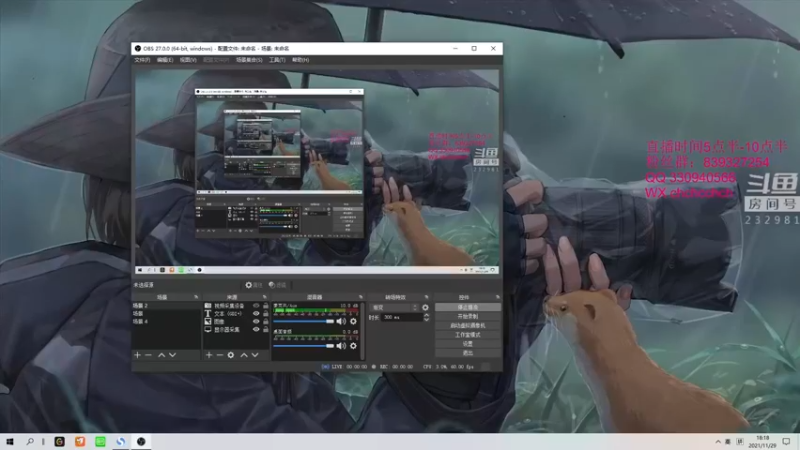The width and height of the screenshot is (800, 450).
Task: Open Windows Start menu
Action: [10, 442]
